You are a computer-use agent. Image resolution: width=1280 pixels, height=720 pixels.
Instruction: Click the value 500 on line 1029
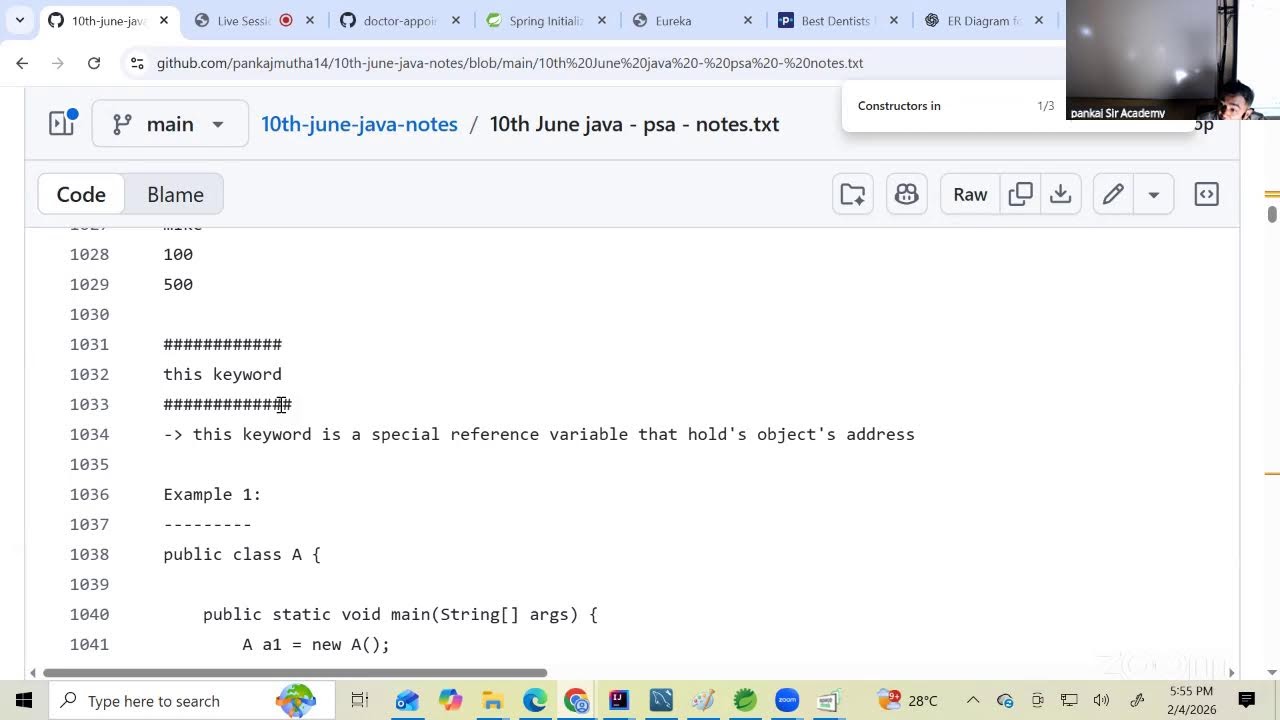tap(178, 284)
